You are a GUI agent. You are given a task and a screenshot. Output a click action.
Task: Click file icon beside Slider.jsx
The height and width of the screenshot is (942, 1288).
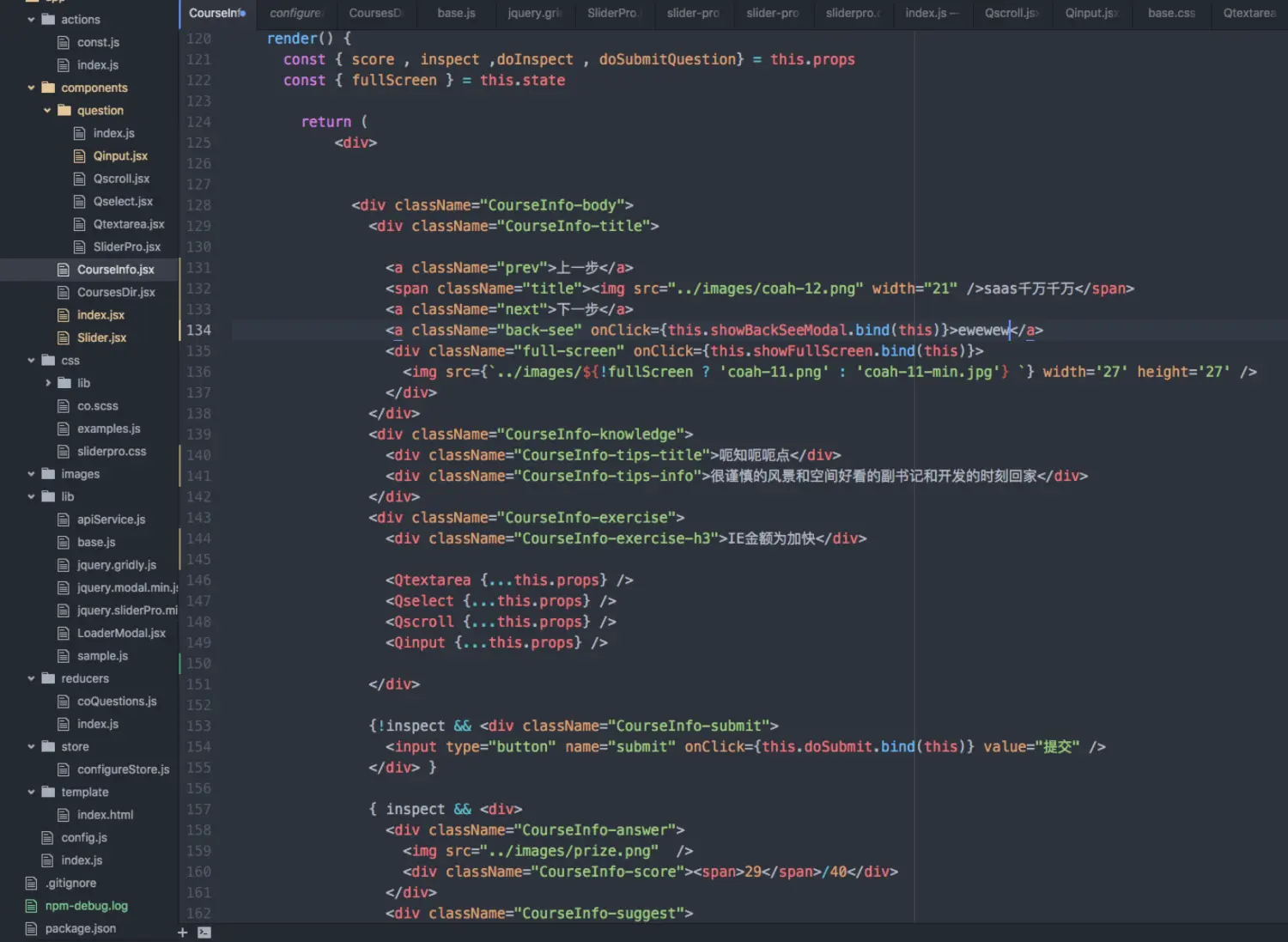[64, 337]
